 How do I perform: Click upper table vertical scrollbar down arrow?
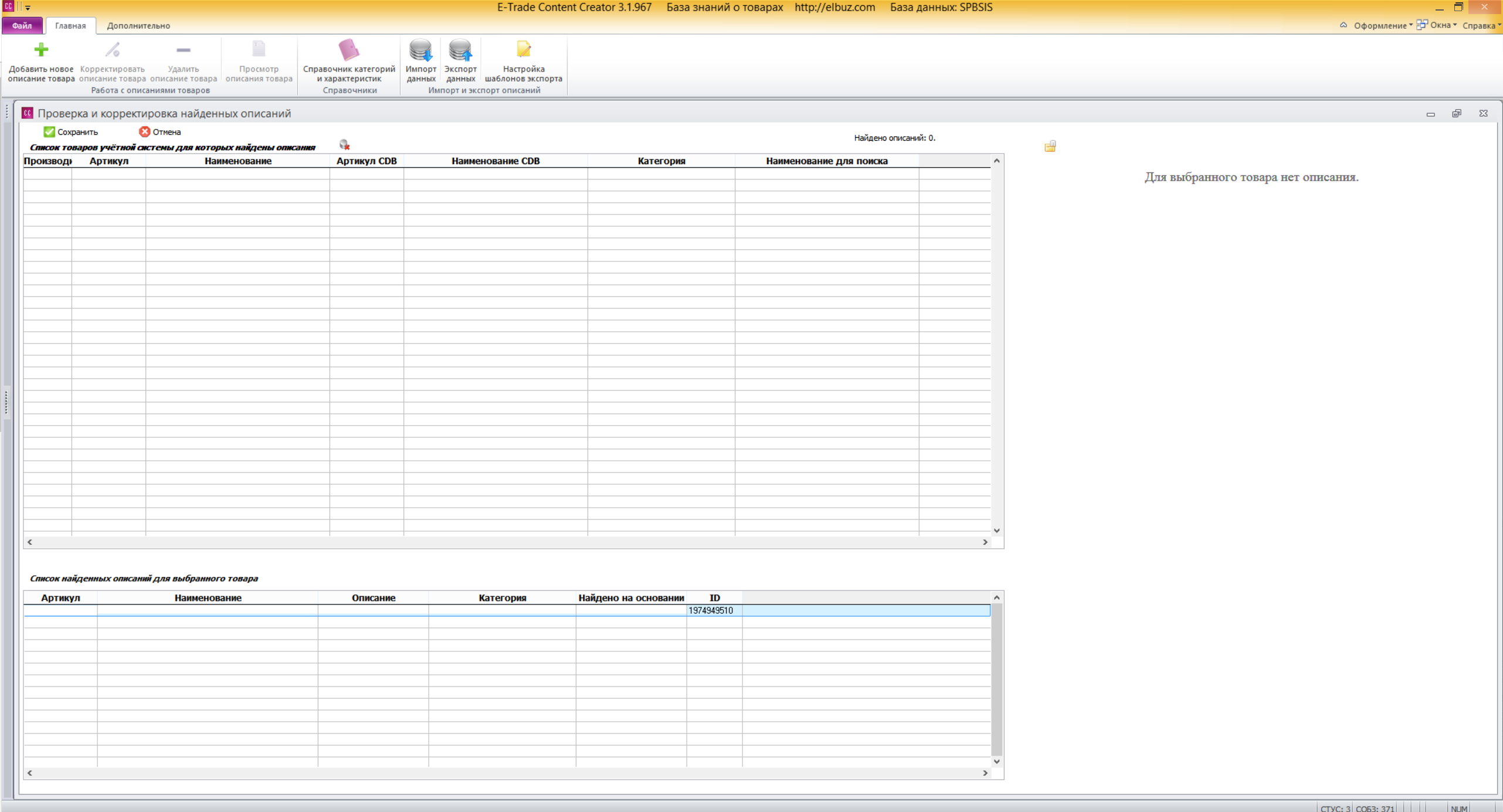coord(996,530)
